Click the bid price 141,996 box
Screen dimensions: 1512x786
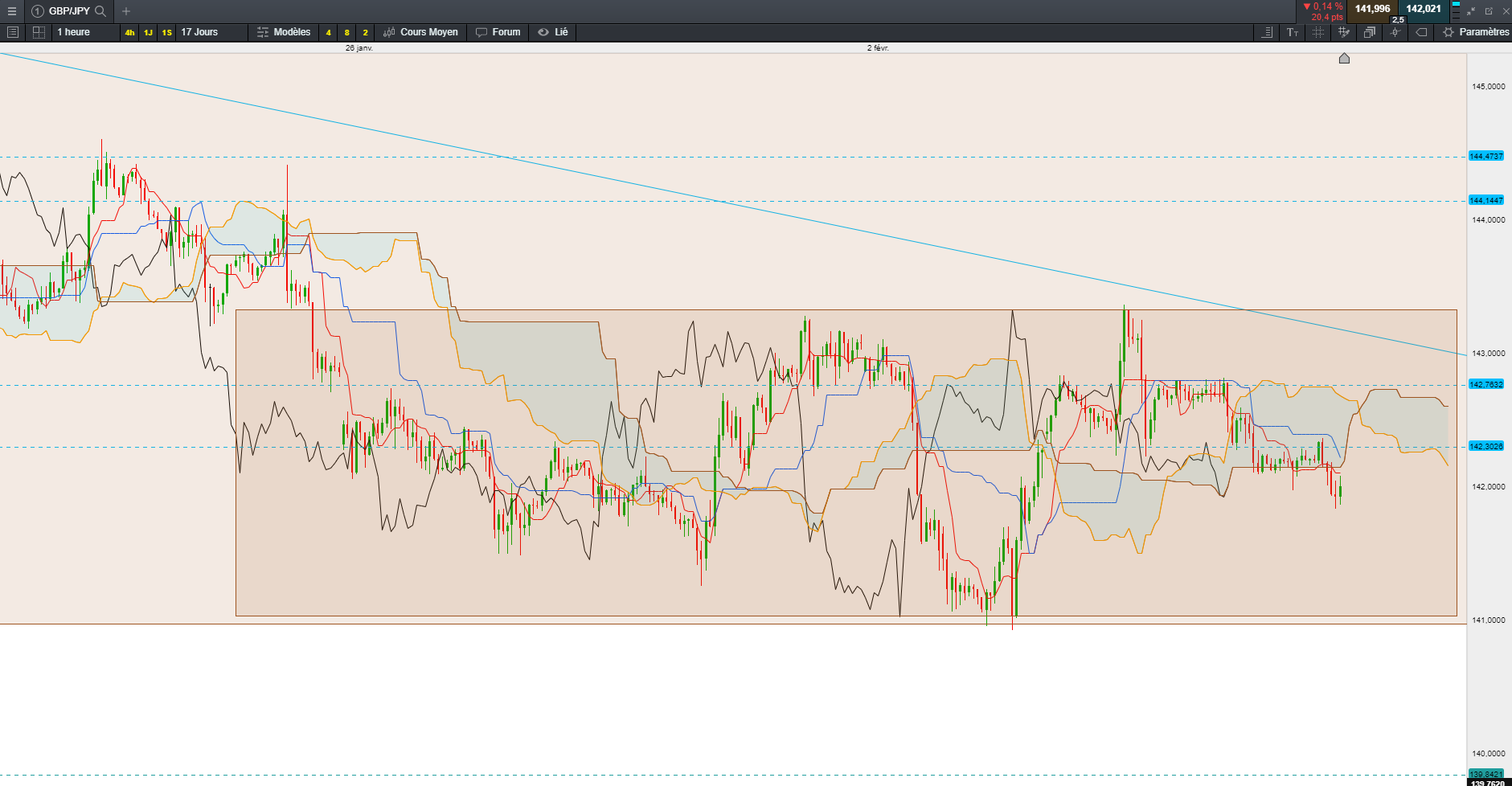[1372, 9]
